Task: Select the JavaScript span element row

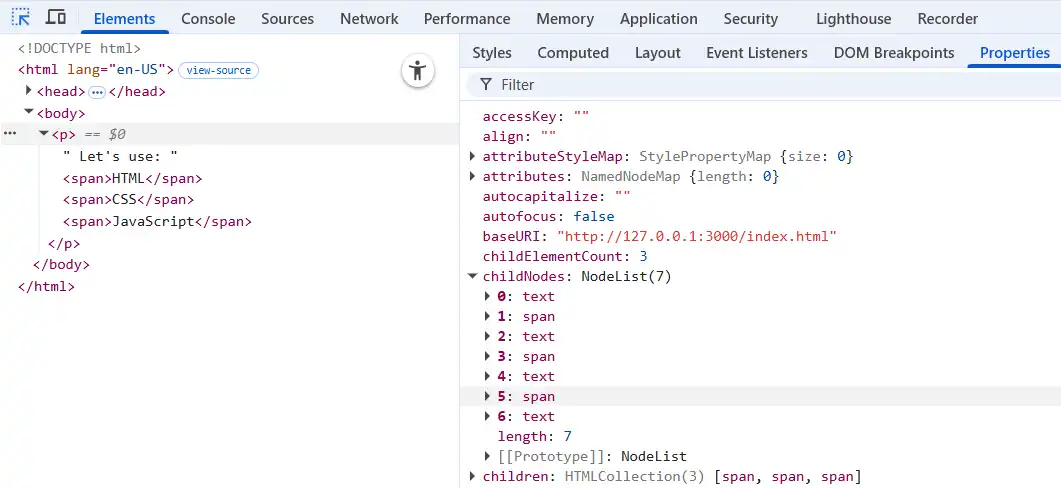Action: (x=157, y=222)
